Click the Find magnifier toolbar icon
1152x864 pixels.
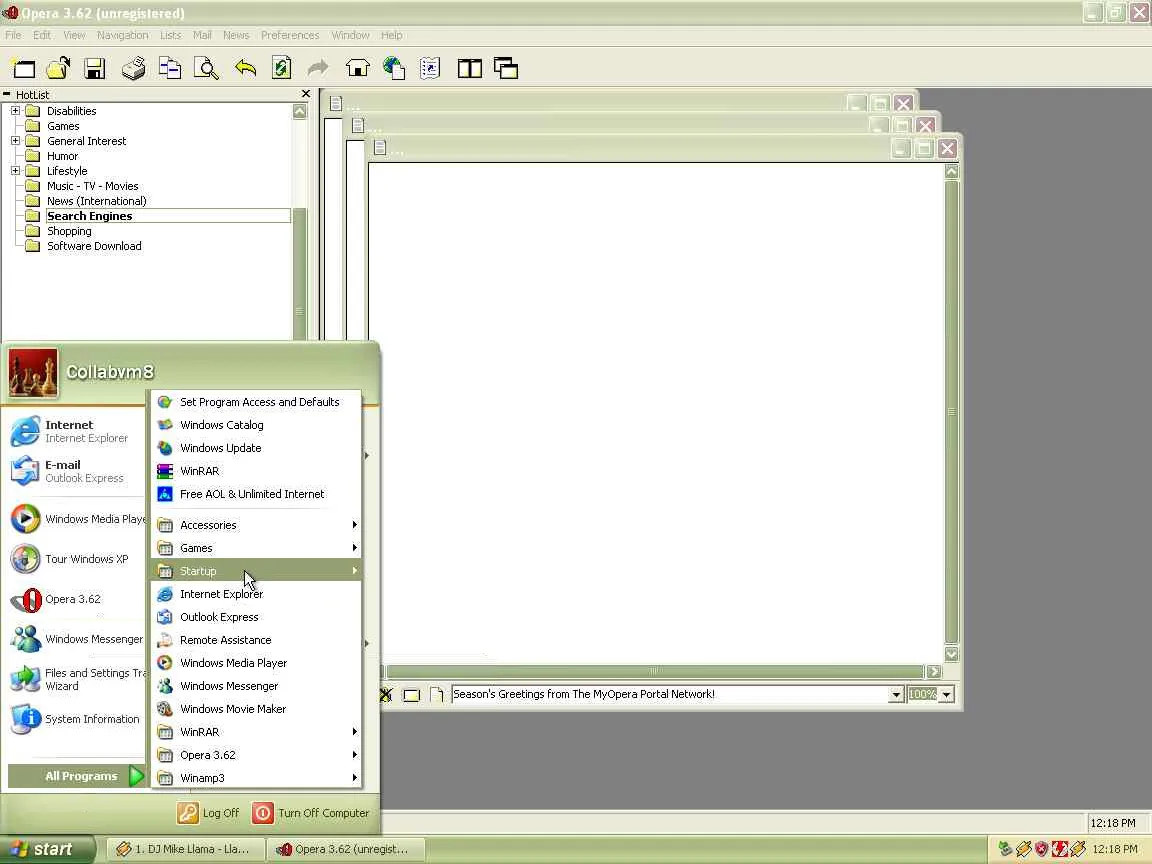pos(206,68)
